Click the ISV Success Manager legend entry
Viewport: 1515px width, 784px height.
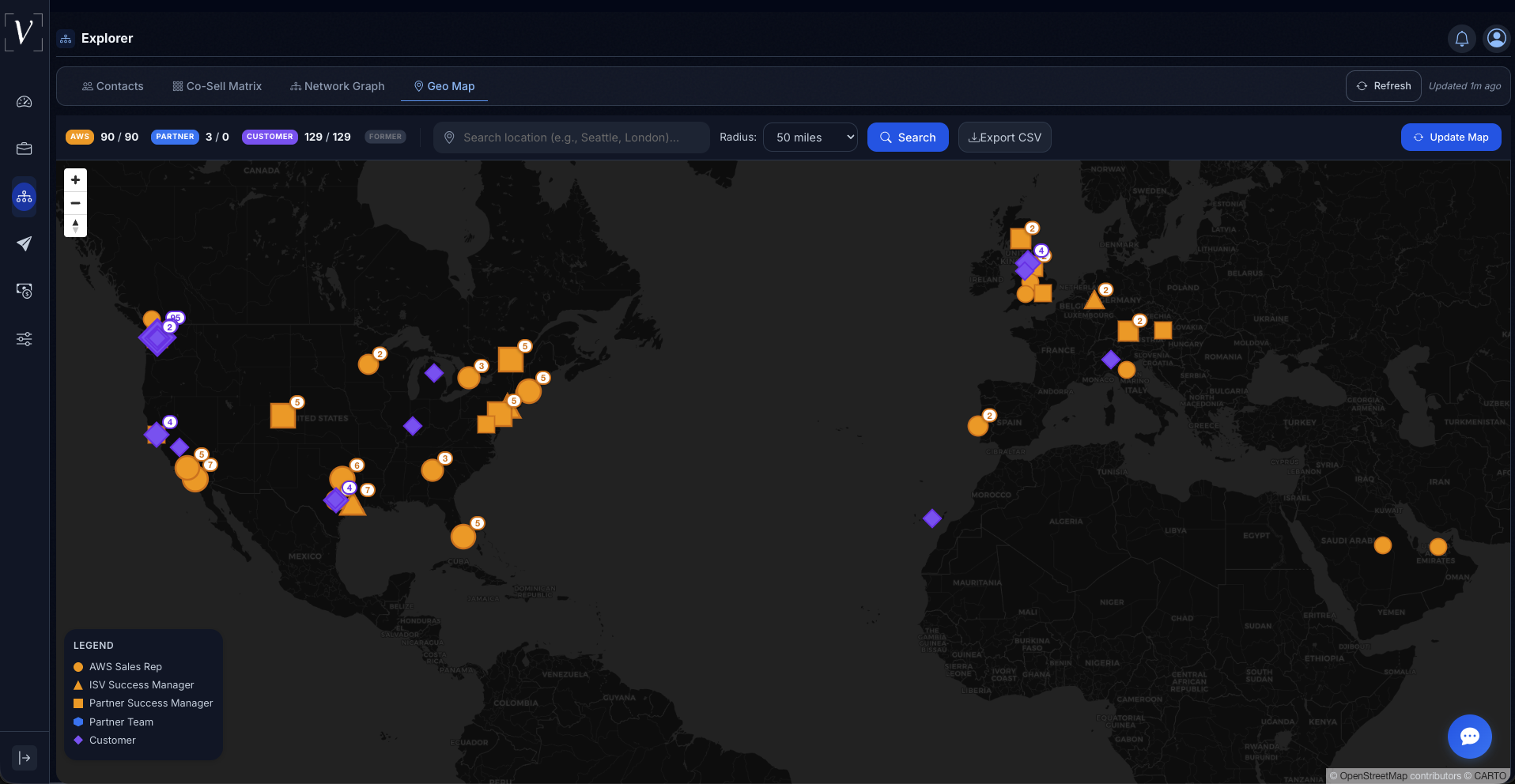coord(134,685)
